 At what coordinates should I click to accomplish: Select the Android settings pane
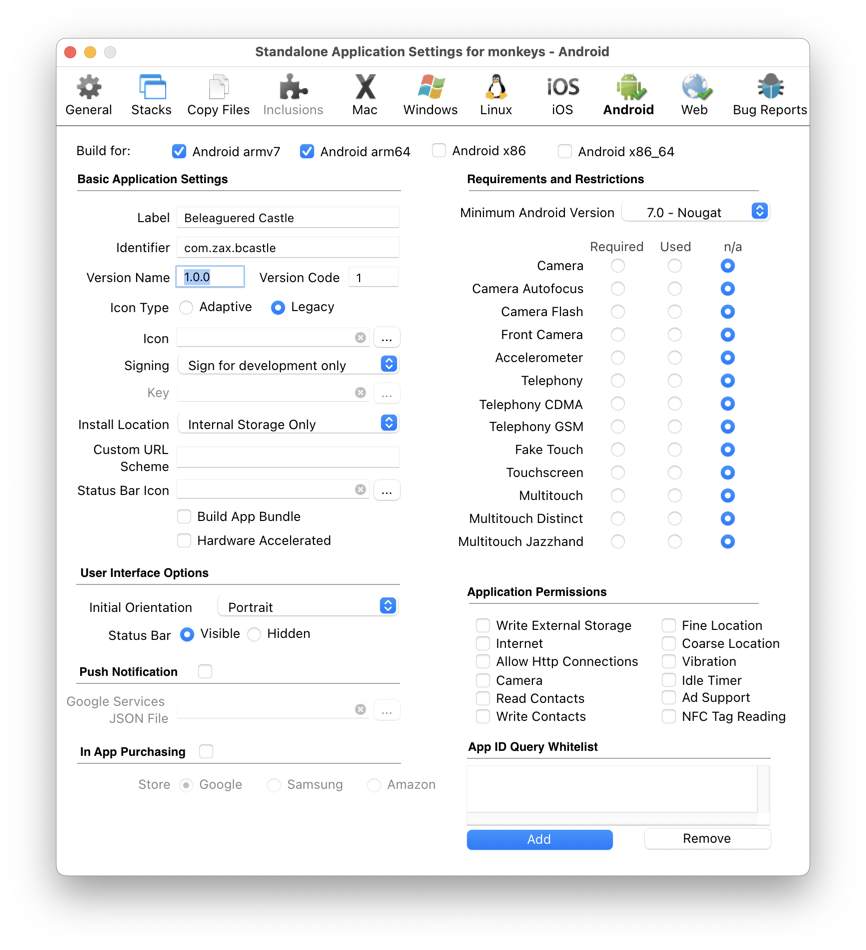[628, 95]
